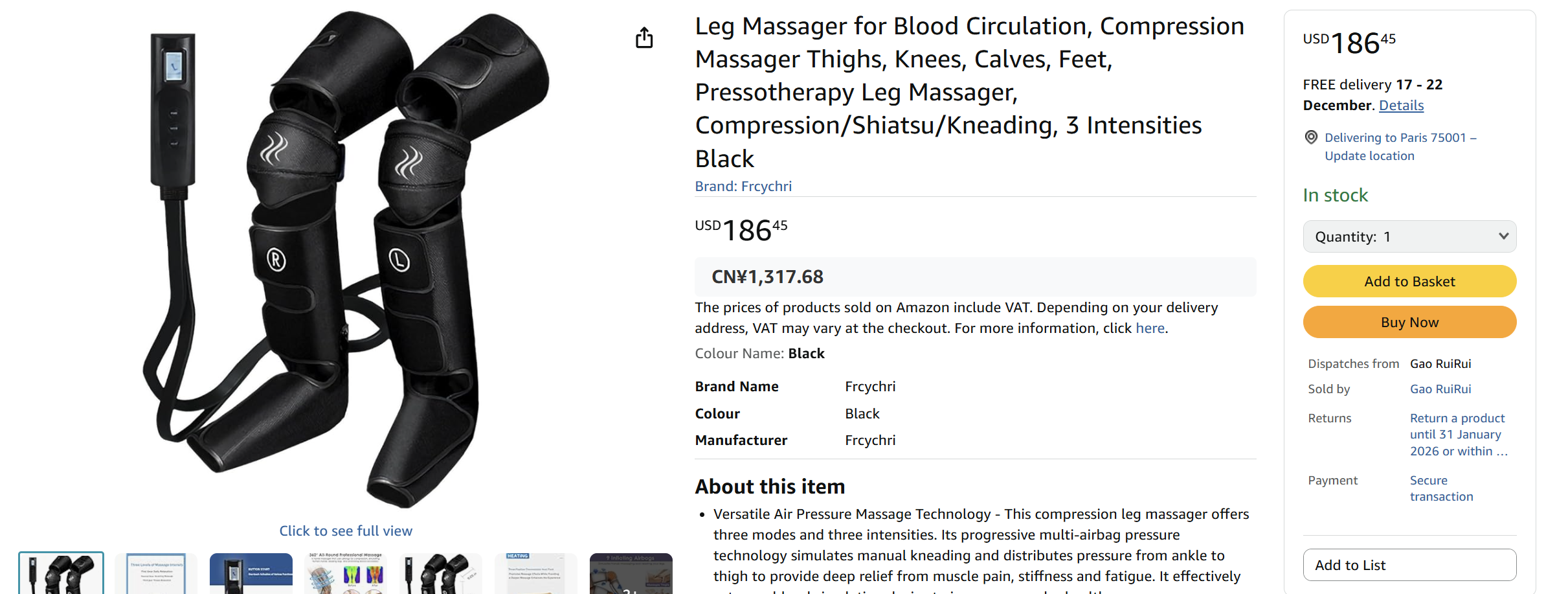Select the 360° massage coverage thumbnail
Image resolution: width=1568 pixels, height=594 pixels.
point(346,573)
